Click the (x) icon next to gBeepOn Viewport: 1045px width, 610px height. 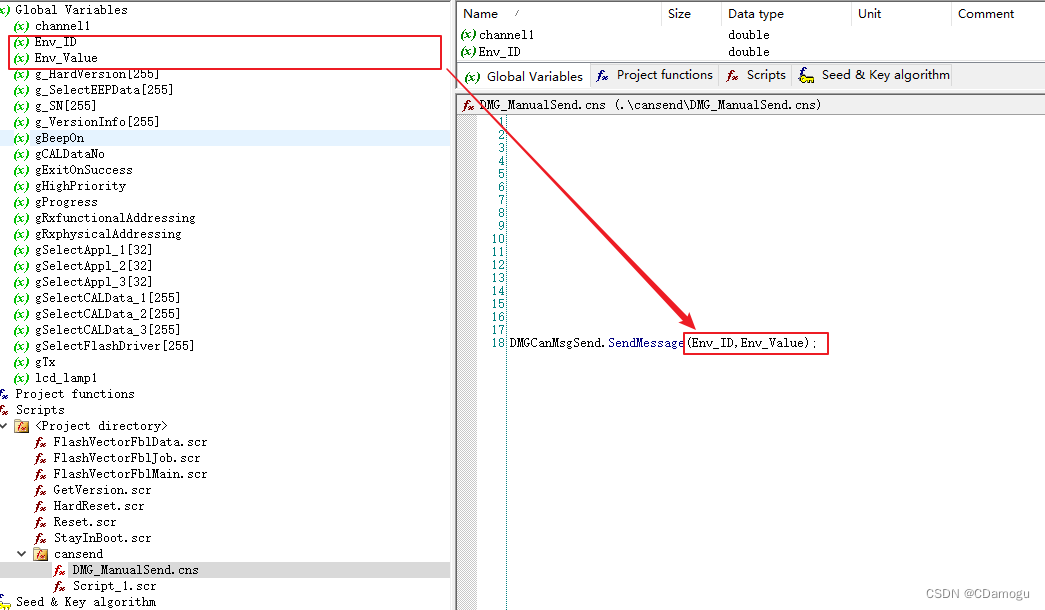point(21,138)
